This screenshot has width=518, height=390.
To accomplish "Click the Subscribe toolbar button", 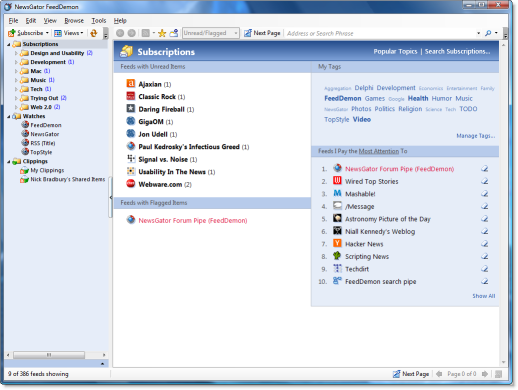I will tap(26, 33).
